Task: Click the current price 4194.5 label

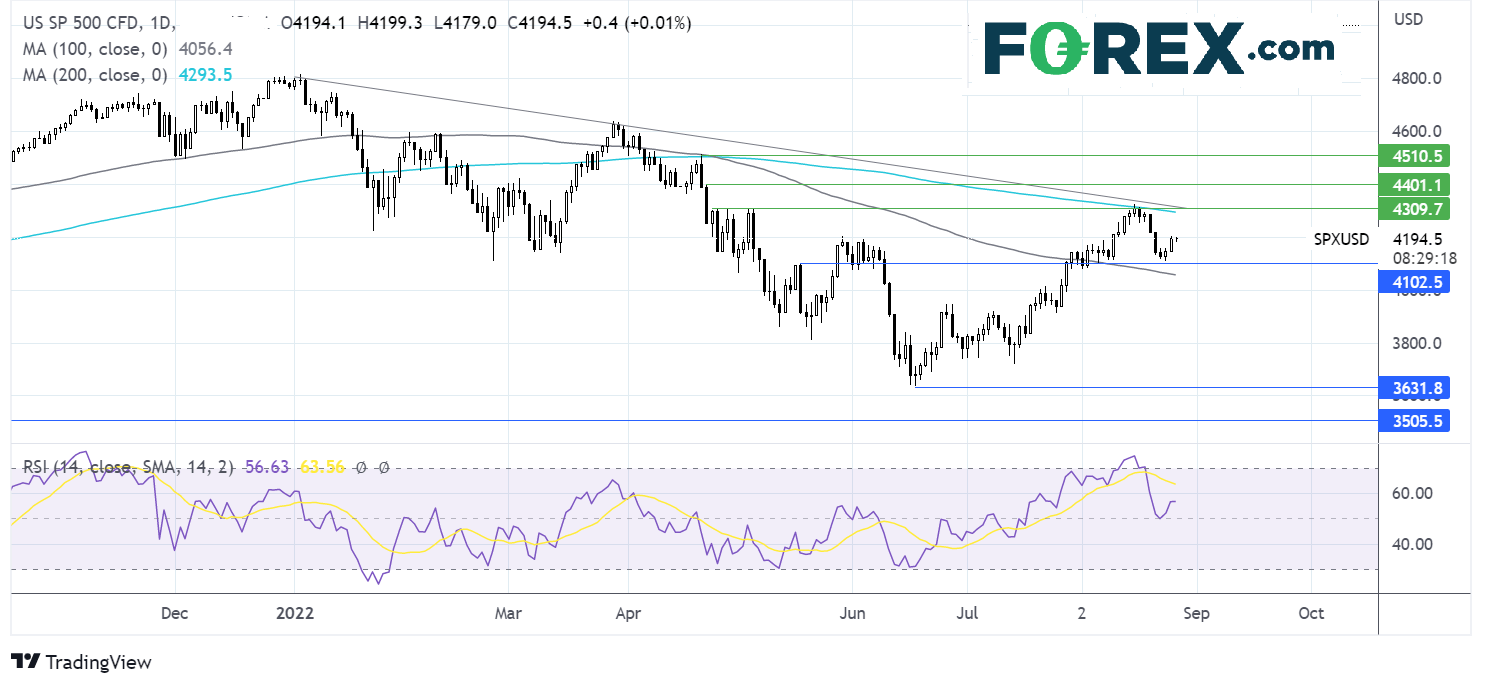Action: click(1417, 240)
